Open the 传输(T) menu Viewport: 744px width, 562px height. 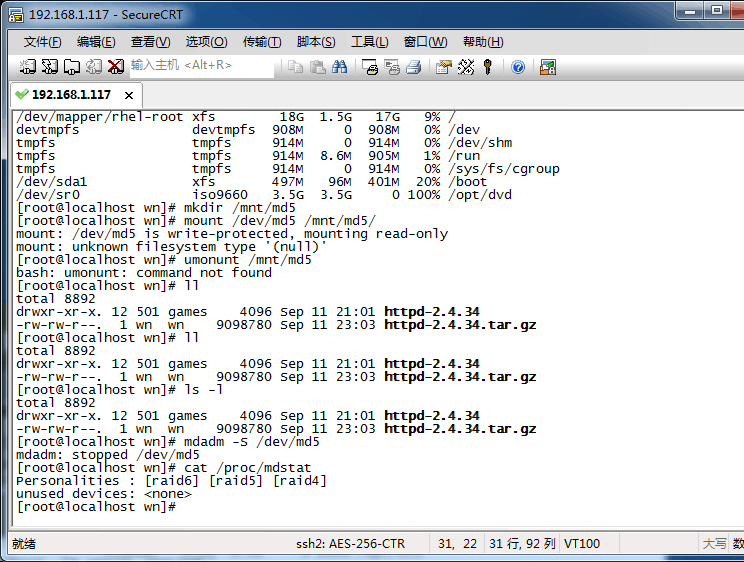262,42
